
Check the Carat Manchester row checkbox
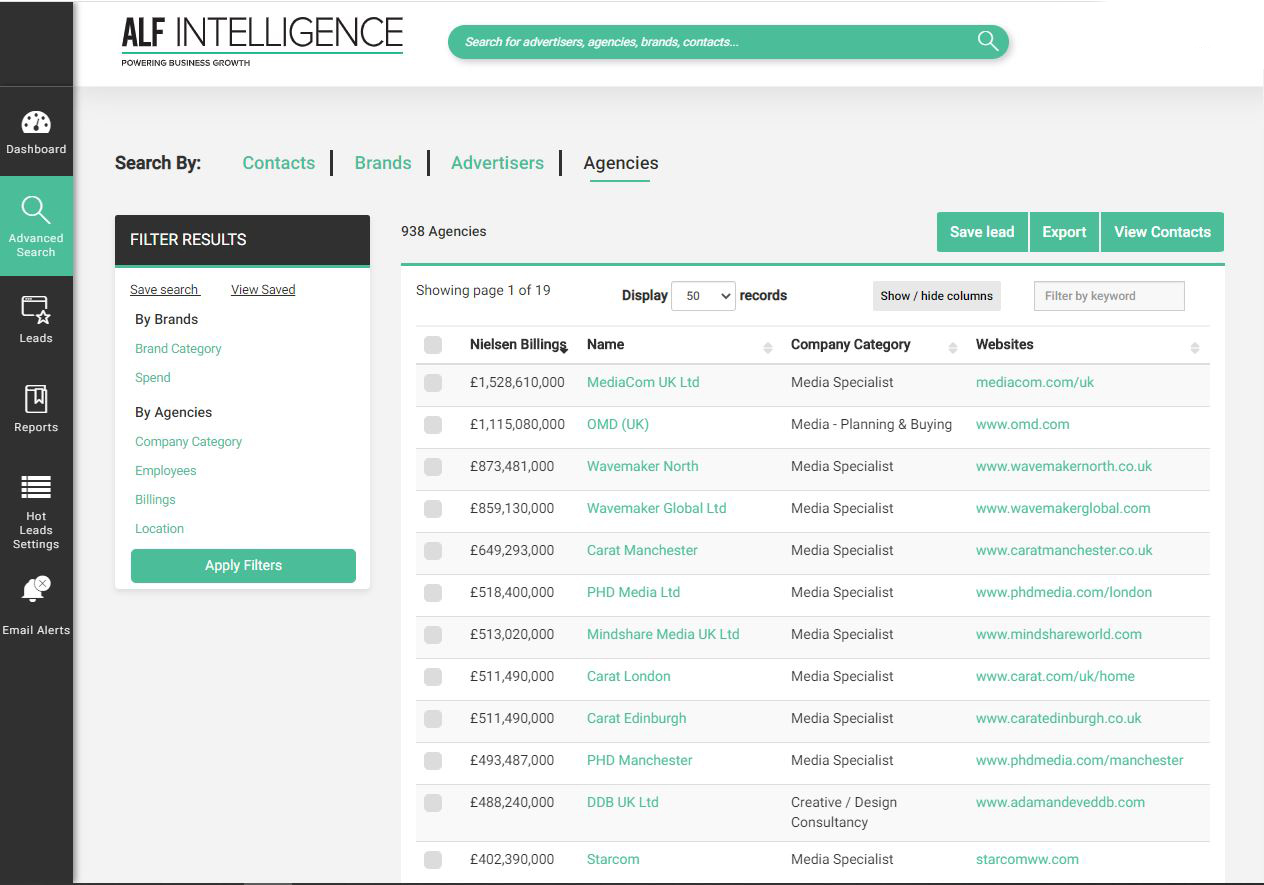433,551
